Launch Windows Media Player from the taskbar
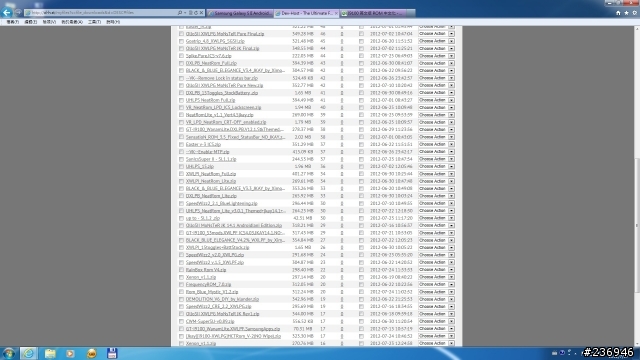 point(70,353)
